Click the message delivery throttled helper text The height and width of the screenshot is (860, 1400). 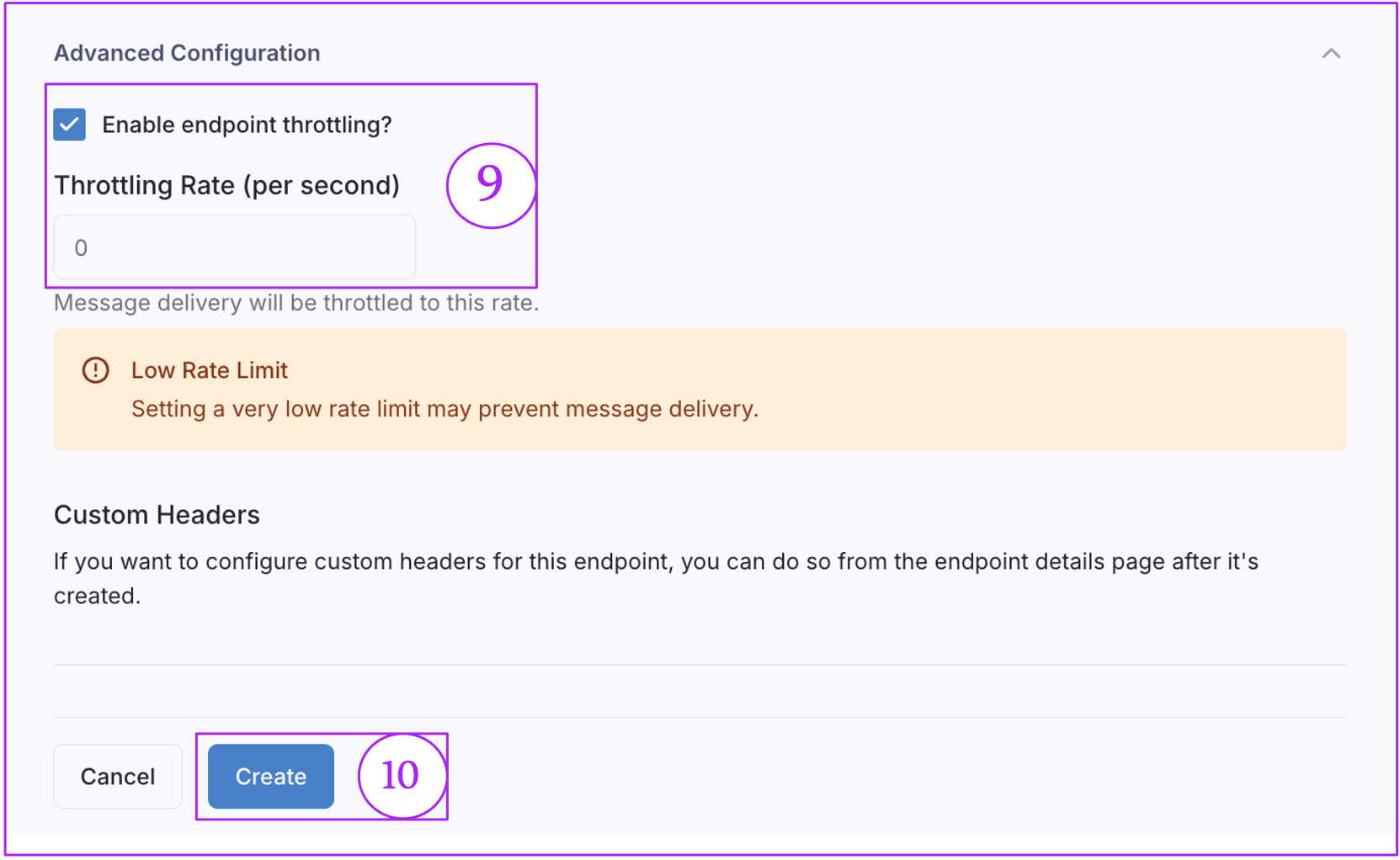pos(296,303)
